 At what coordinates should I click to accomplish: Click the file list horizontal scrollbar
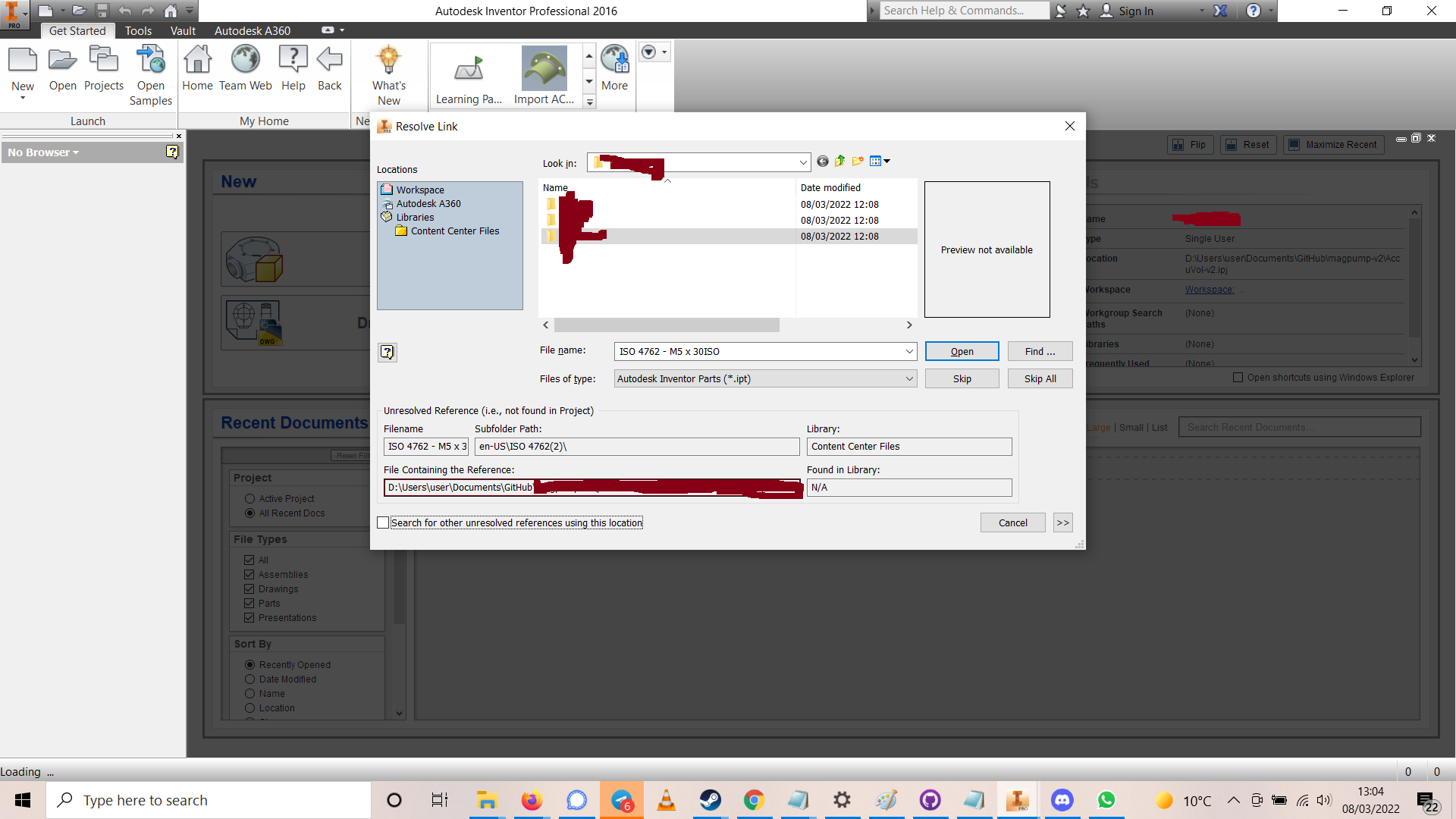coord(667,325)
